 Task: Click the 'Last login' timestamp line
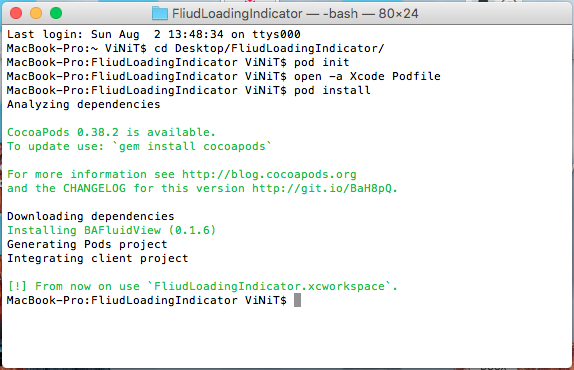[x=154, y=34]
